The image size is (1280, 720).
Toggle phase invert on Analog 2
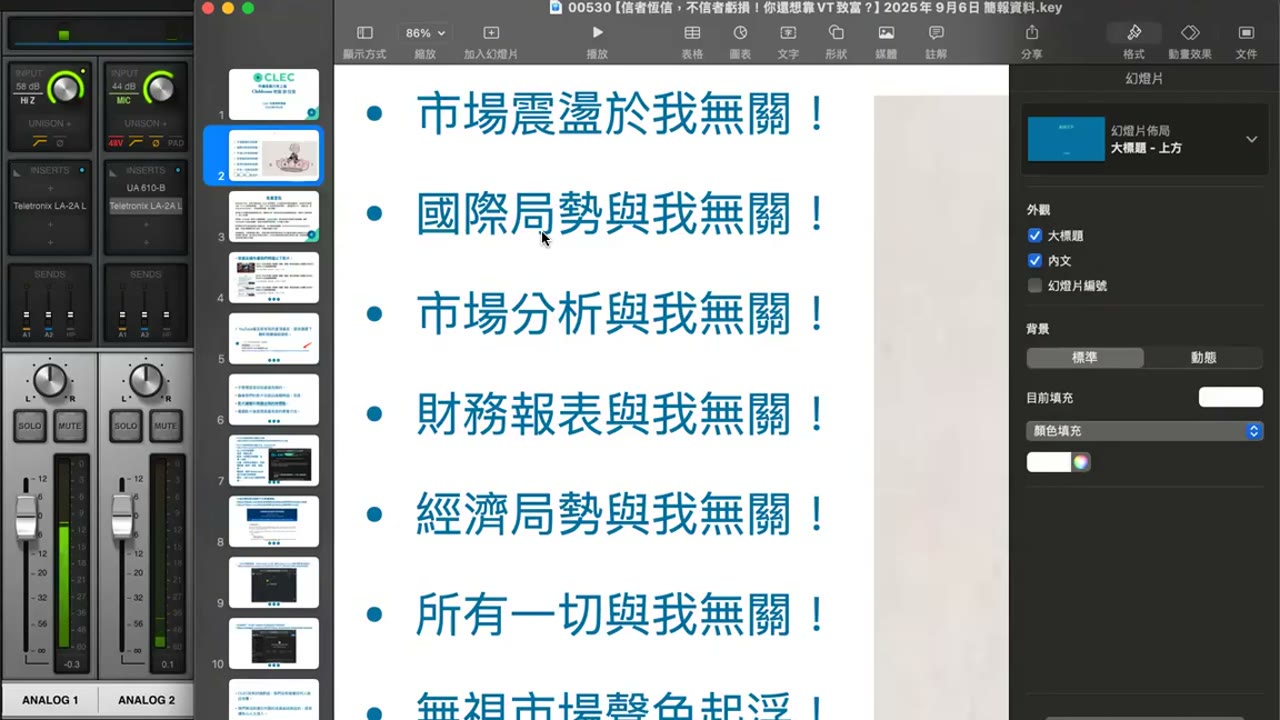point(155,143)
